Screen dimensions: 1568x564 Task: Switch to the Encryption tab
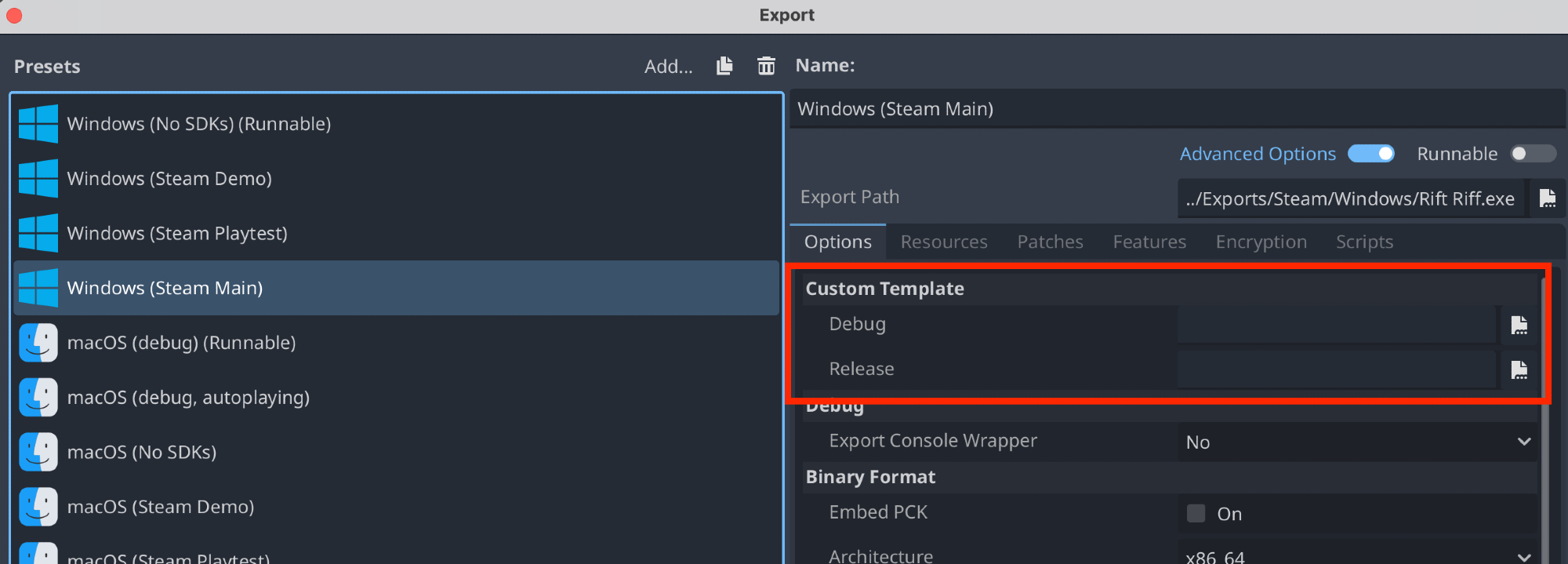point(1261,242)
